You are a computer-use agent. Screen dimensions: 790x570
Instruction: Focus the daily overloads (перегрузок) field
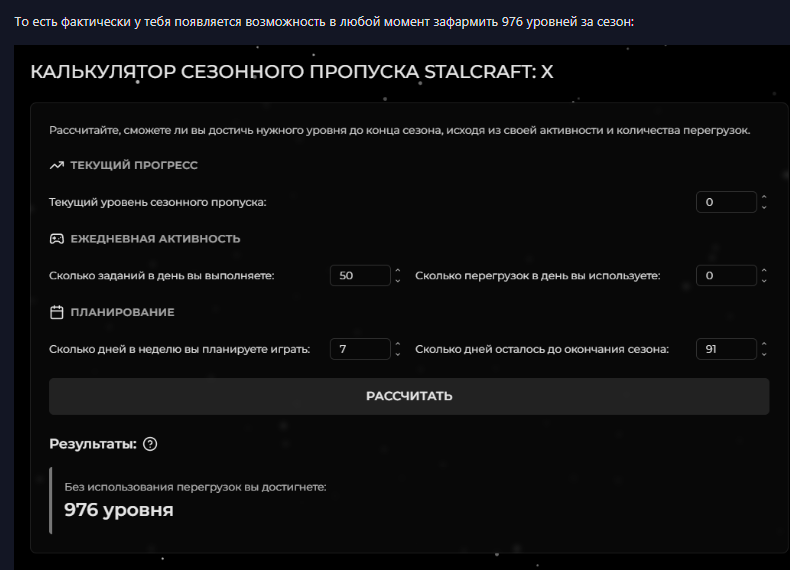(726, 276)
